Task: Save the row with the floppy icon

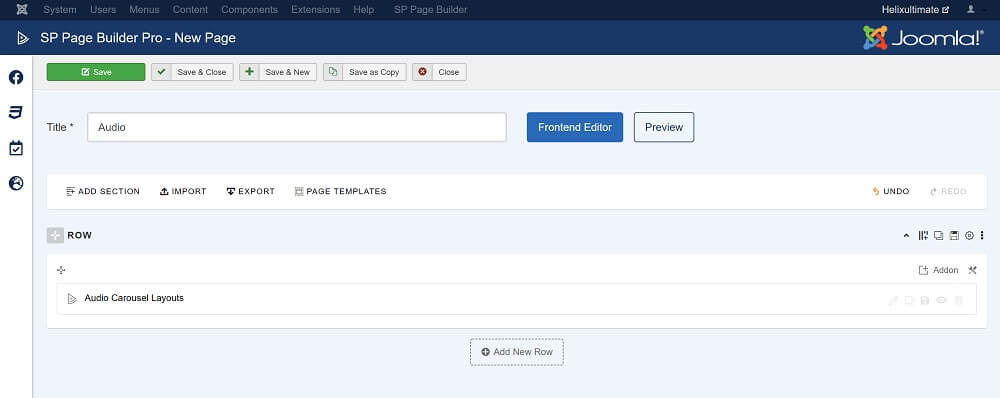Action: [x=953, y=235]
